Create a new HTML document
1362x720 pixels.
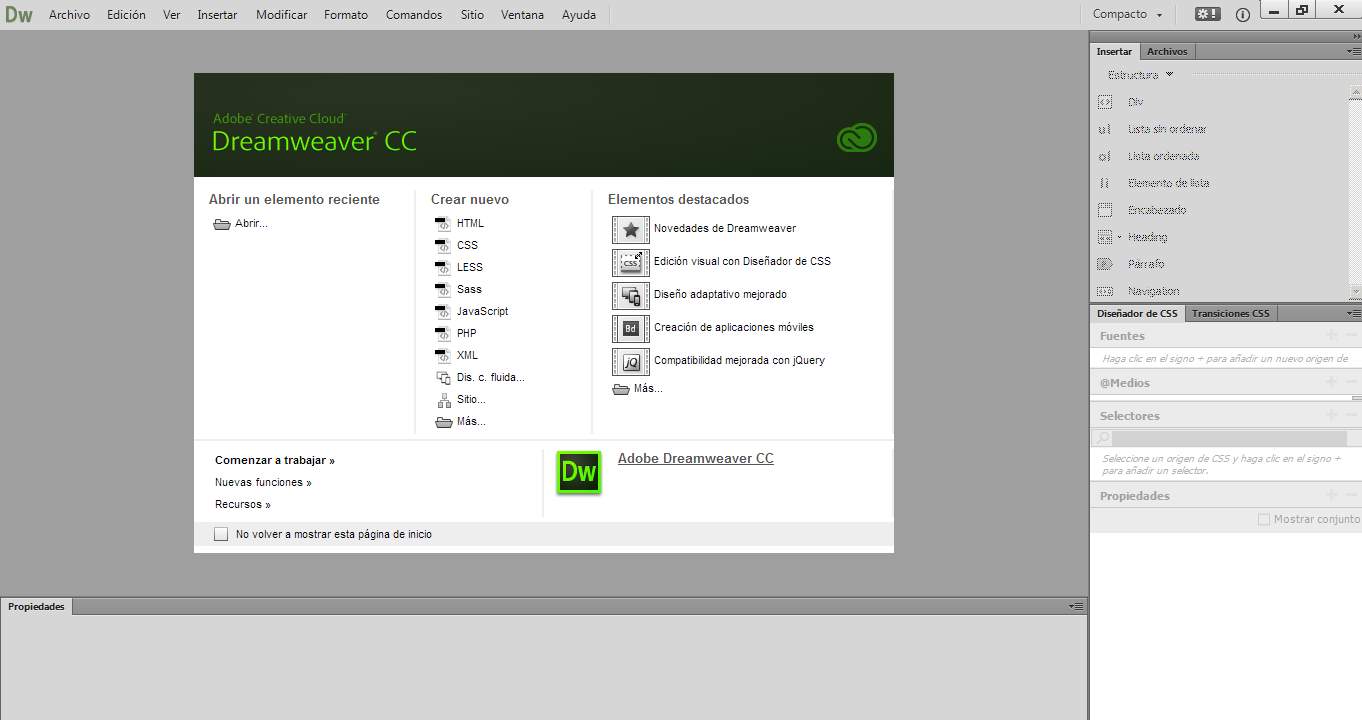click(x=460, y=224)
